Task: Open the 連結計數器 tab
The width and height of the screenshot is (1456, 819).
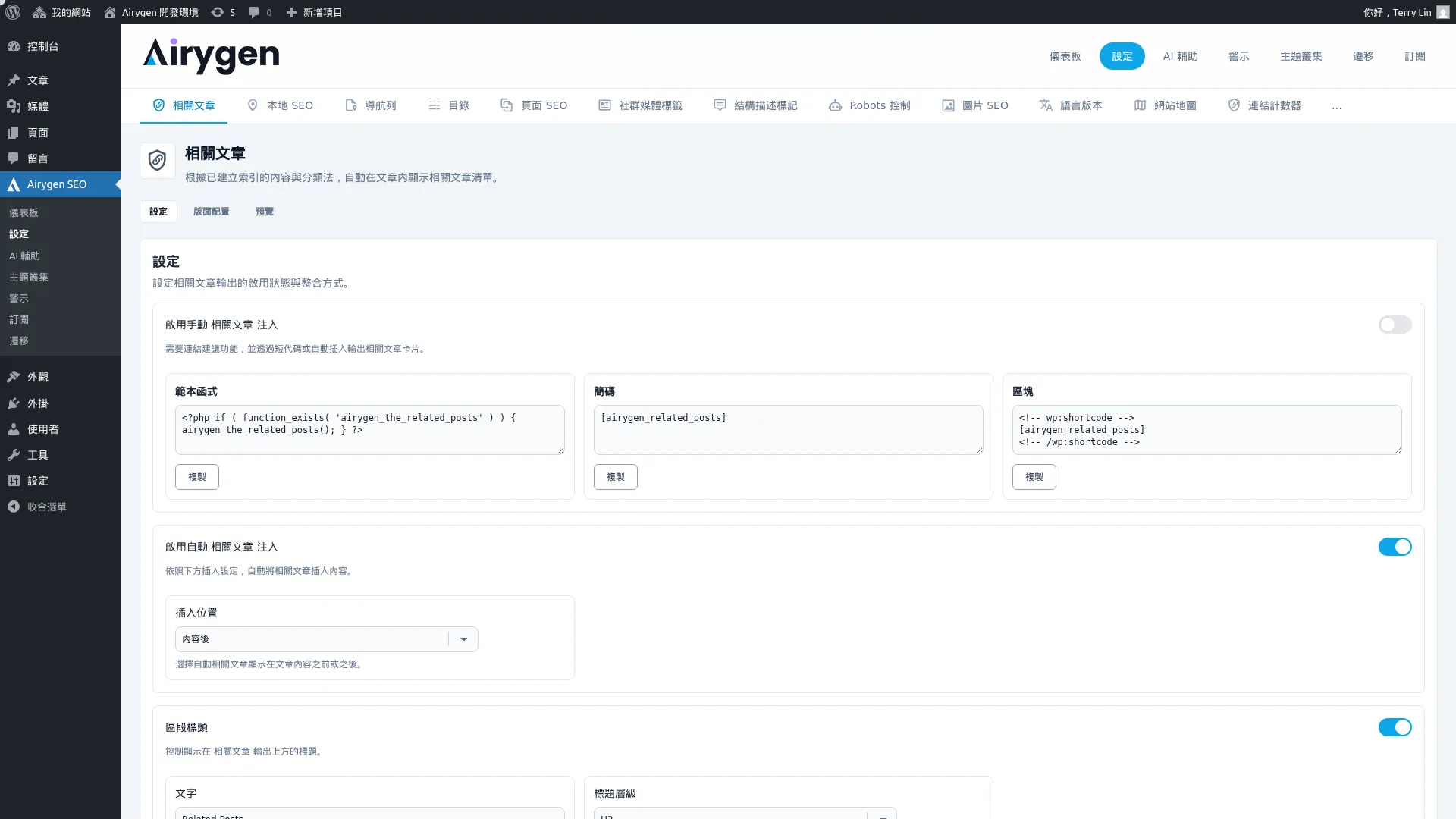Action: pos(1264,105)
